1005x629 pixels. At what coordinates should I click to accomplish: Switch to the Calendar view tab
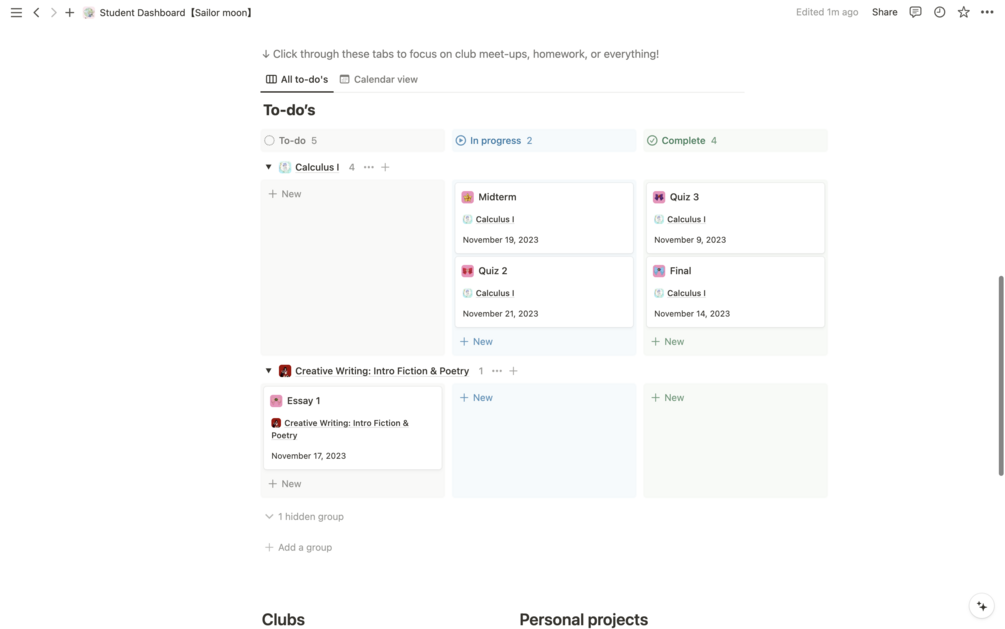[x=378, y=79]
